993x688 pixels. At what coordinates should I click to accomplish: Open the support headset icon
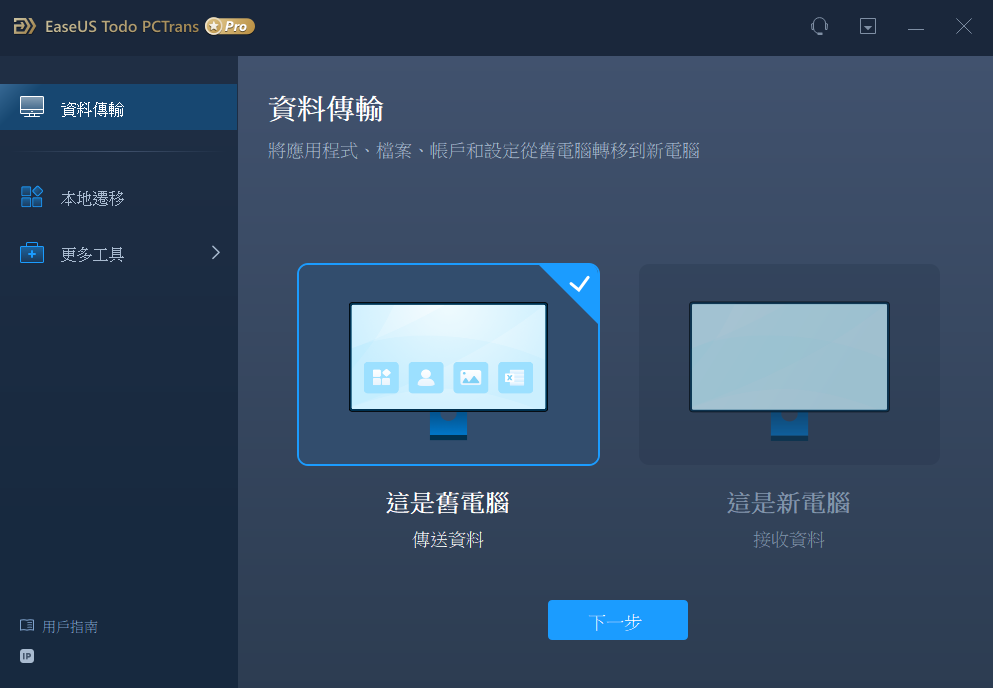point(819,26)
